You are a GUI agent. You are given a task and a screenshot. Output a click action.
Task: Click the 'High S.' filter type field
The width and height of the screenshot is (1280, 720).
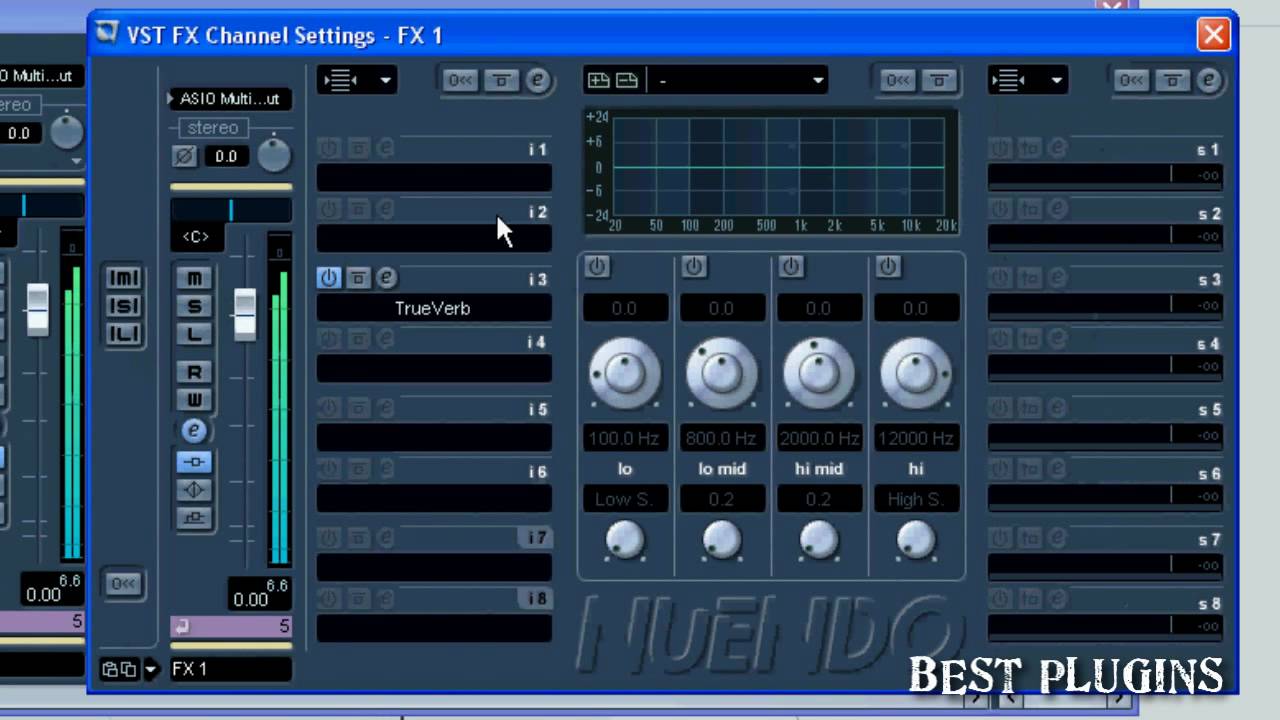916,499
